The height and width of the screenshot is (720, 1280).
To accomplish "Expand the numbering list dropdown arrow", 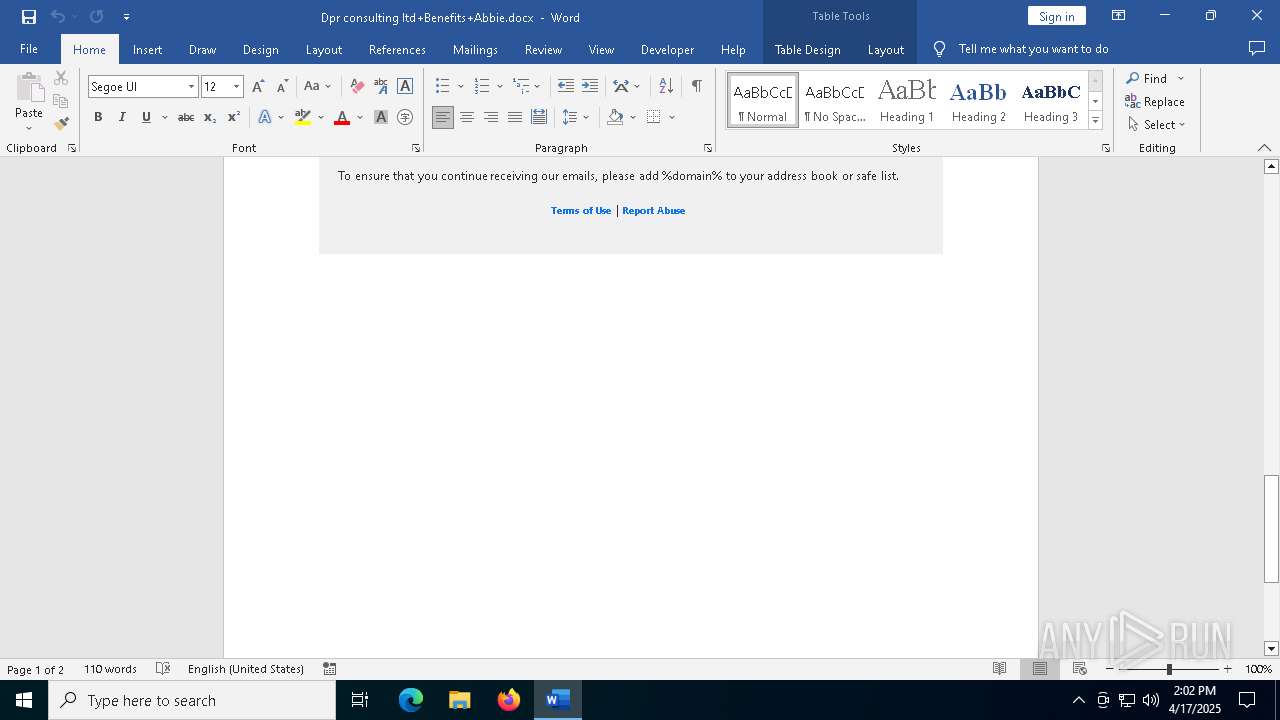I will click(x=499, y=86).
